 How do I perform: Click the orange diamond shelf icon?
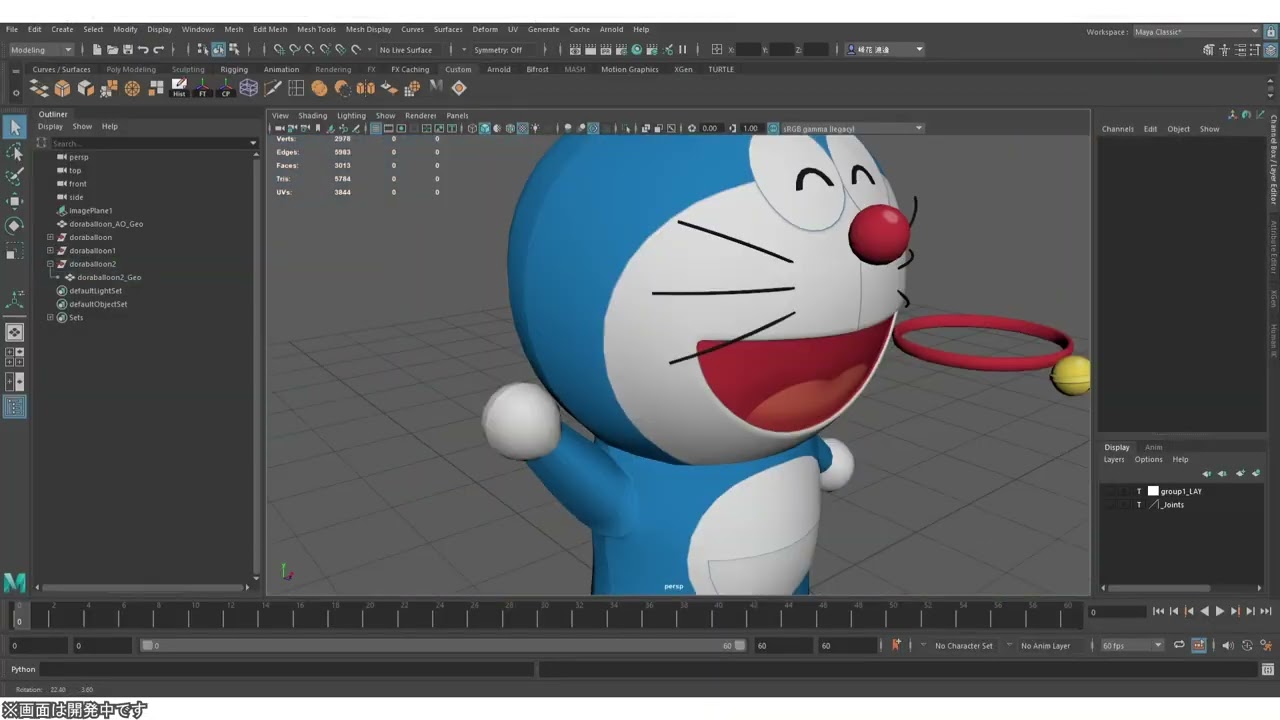pyautogui.click(x=459, y=88)
